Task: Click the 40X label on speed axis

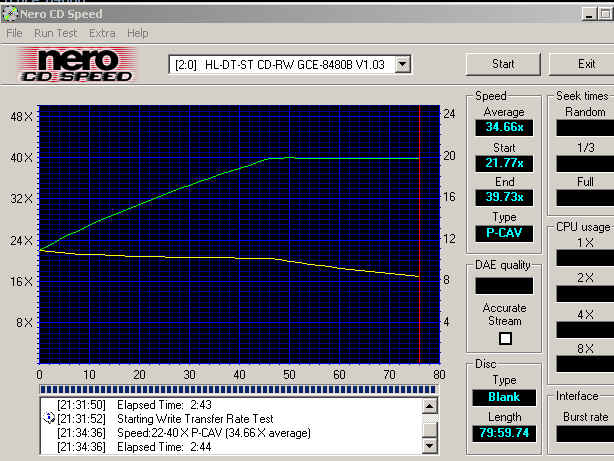Action: 22,158
